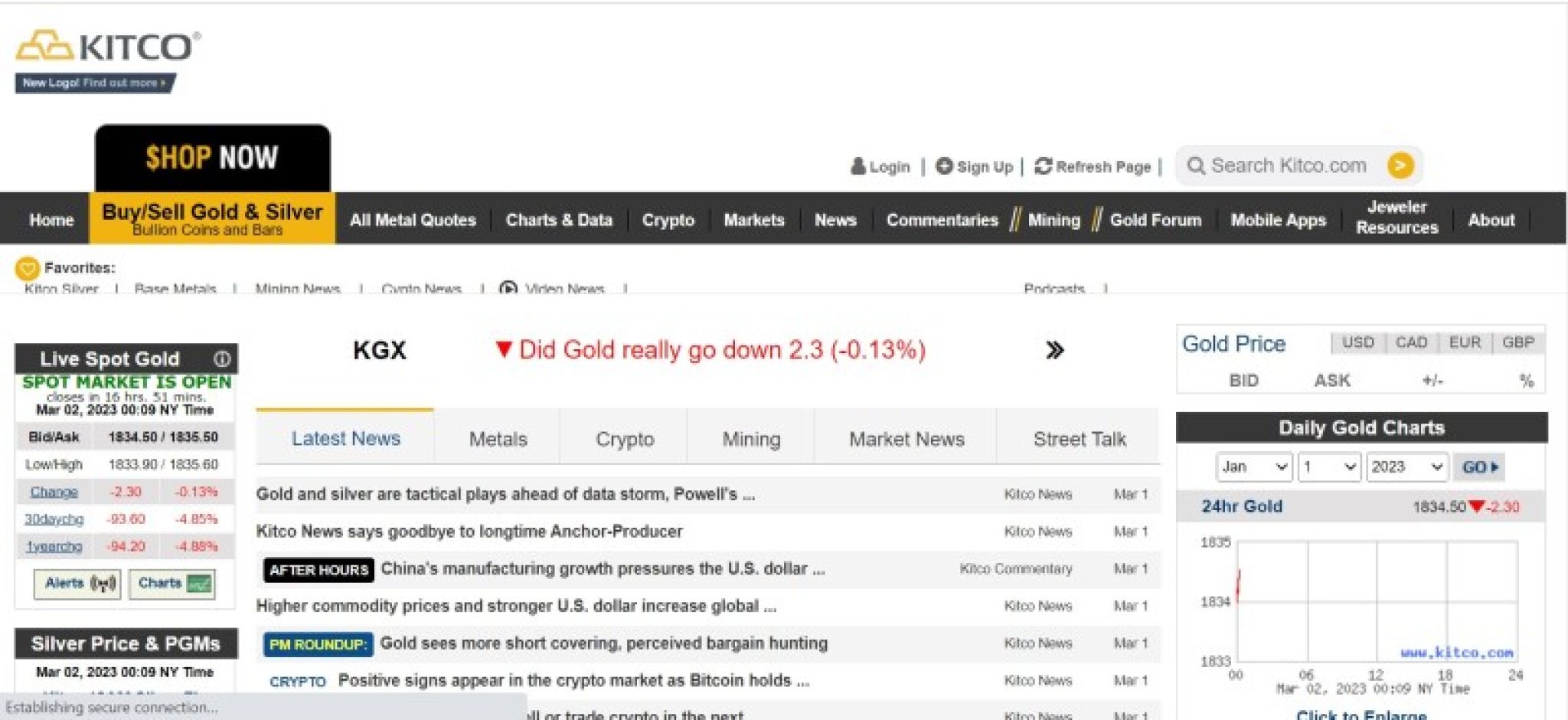
Task: Switch Gold Price currency to CAD
Action: click(x=1413, y=342)
